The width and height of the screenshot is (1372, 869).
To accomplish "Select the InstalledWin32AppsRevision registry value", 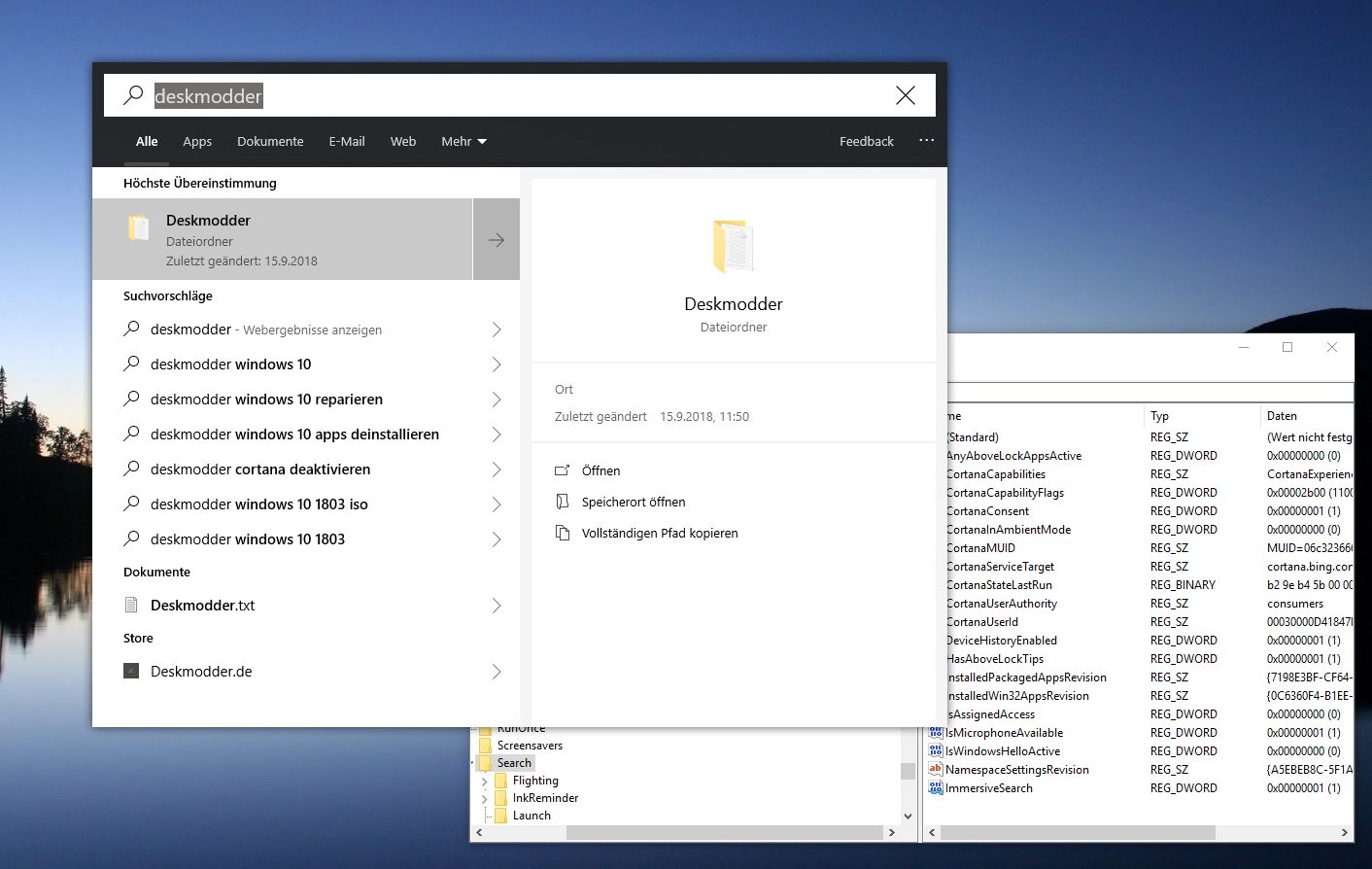I will pyautogui.click(x=1017, y=696).
